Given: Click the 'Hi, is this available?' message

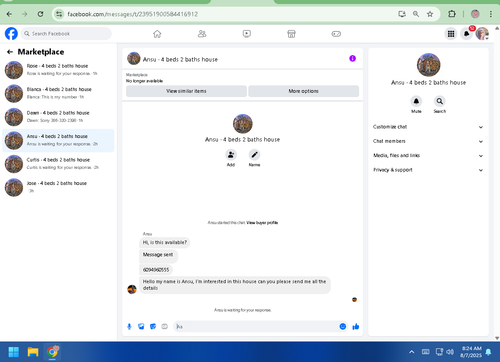Looking at the screenshot, I should click(165, 242).
